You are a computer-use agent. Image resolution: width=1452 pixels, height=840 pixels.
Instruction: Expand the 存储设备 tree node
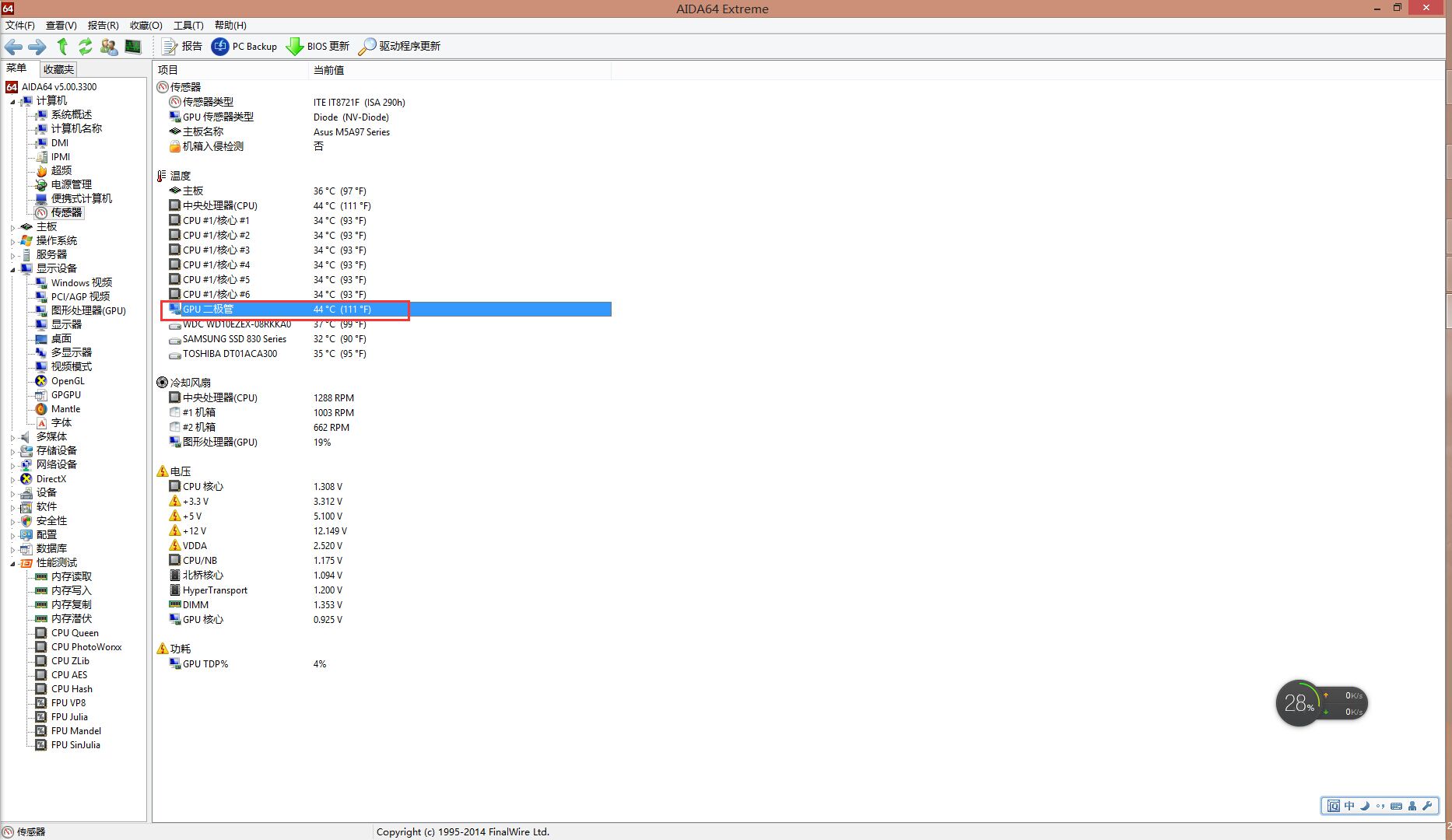click(x=12, y=451)
